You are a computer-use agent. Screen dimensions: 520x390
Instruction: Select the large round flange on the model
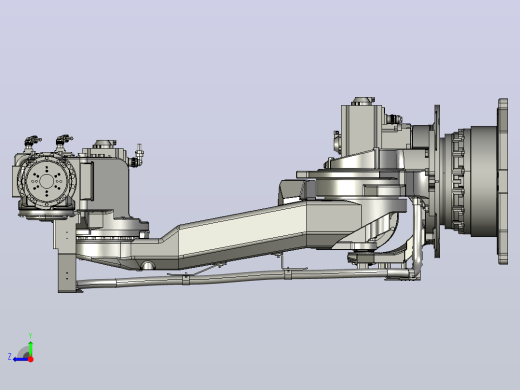503,181
